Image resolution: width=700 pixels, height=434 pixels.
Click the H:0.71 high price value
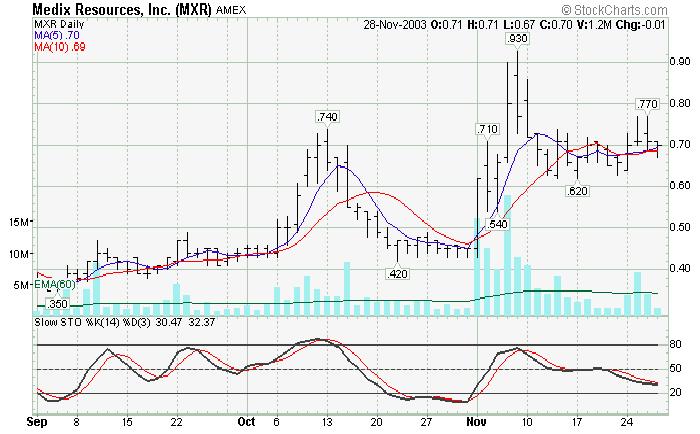482,24
